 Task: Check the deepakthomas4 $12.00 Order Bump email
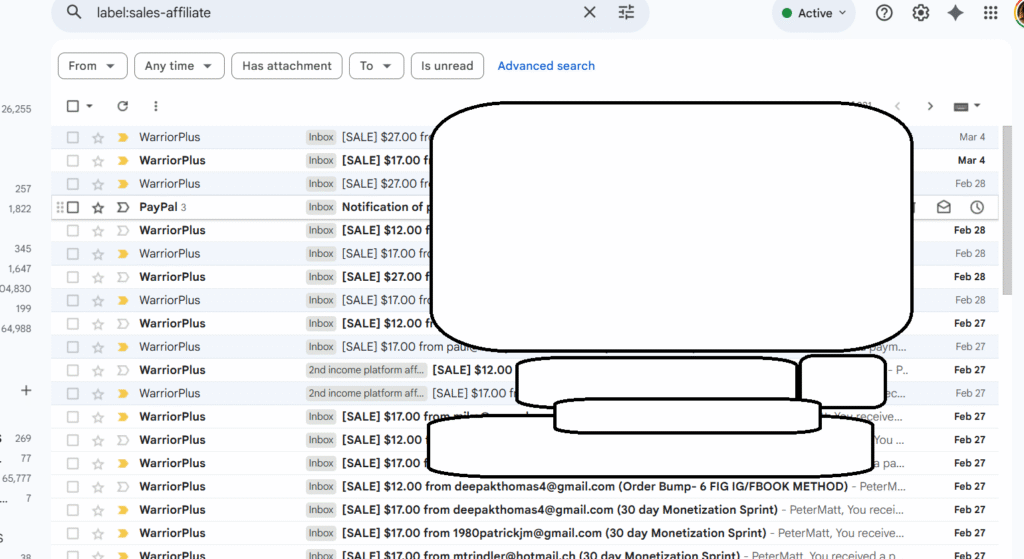72,487
